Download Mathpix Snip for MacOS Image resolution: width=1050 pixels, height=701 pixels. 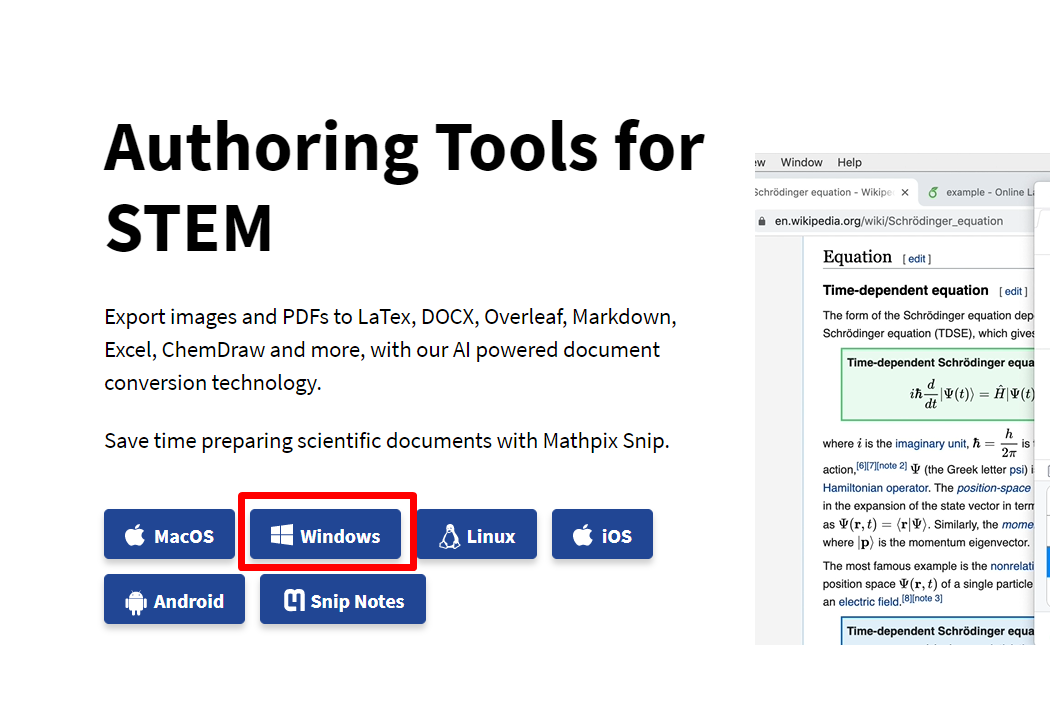[x=169, y=534]
